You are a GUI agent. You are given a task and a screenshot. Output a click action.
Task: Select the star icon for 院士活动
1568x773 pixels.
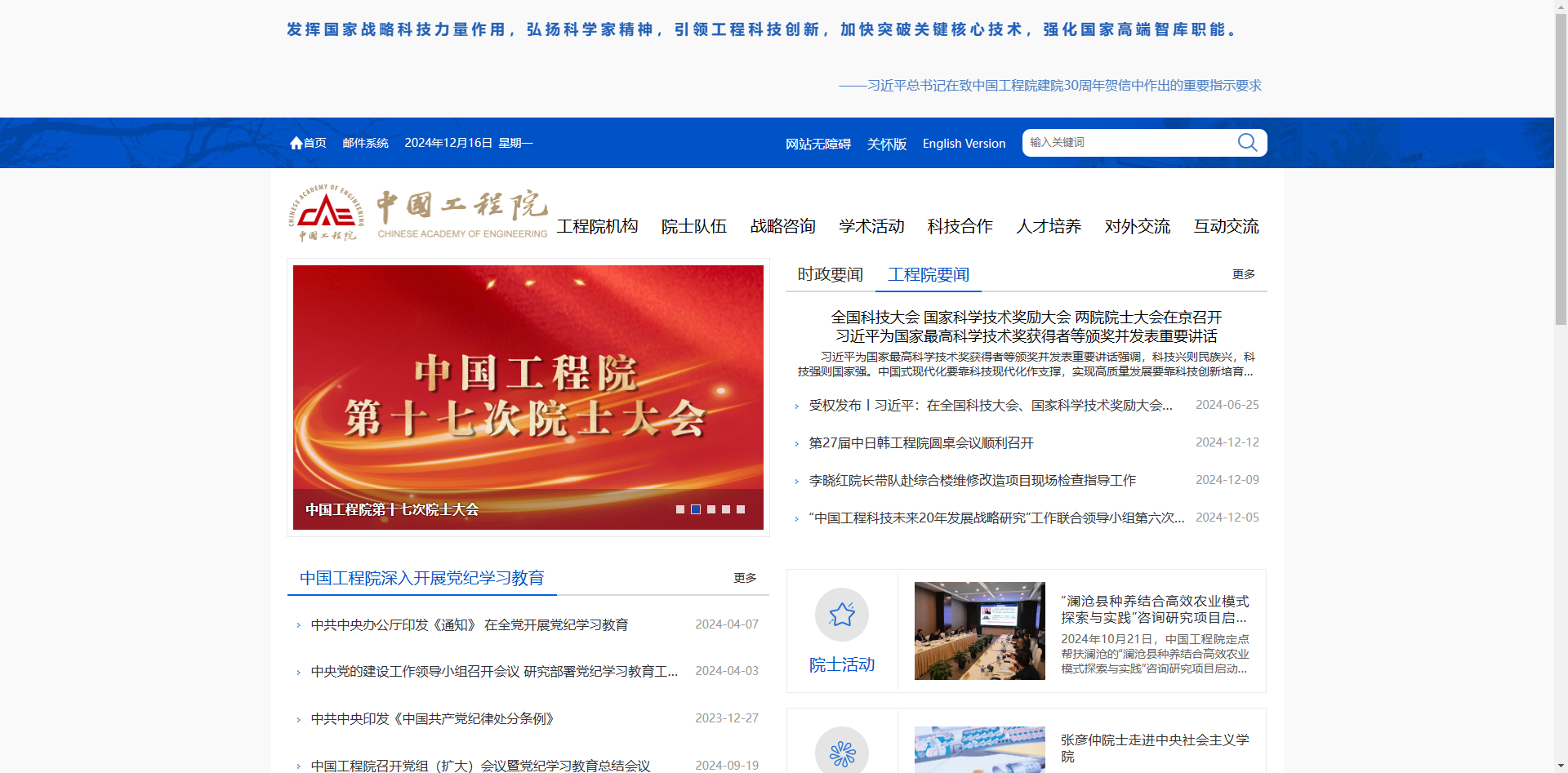[842, 615]
